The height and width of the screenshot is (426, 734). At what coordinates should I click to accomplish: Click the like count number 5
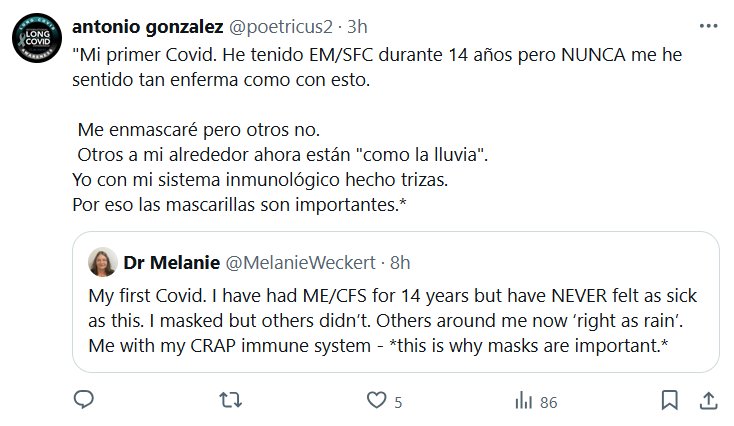click(x=398, y=402)
